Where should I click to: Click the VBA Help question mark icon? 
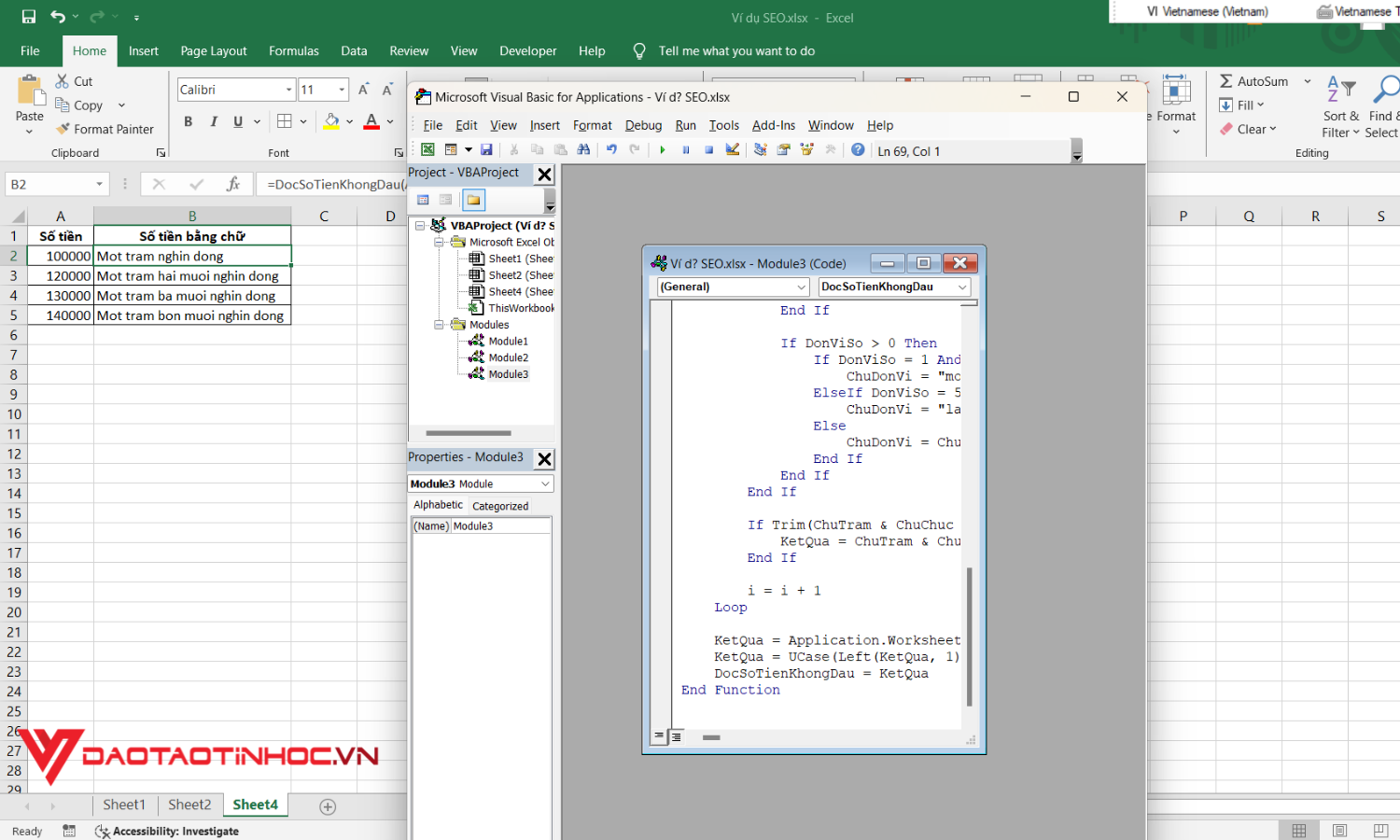click(858, 149)
